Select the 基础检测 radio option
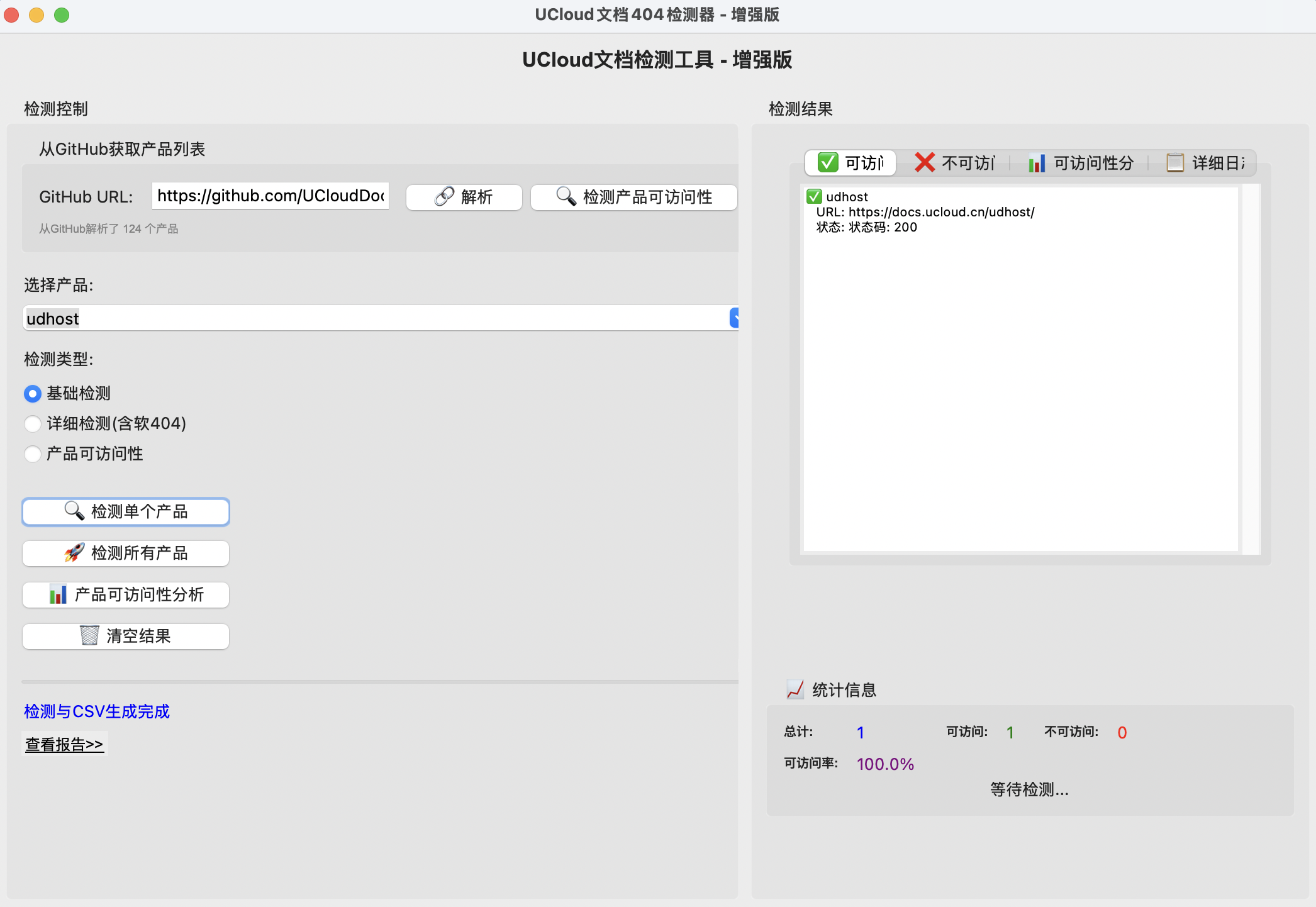Image resolution: width=1316 pixels, height=907 pixels. pyautogui.click(x=33, y=394)
